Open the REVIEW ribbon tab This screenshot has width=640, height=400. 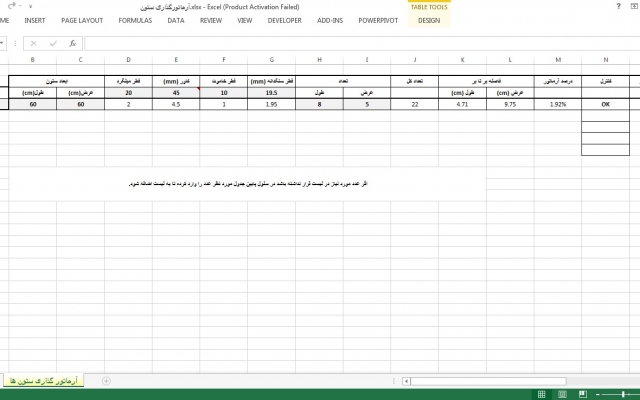(211, 20)
